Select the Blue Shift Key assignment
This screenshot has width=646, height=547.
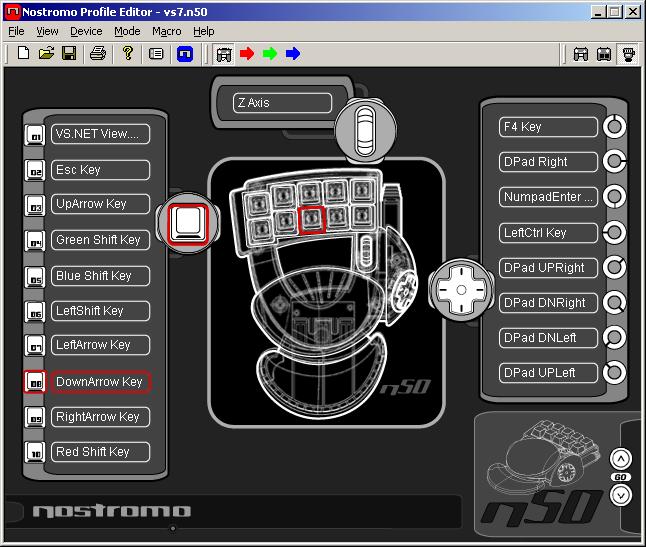(x=101, y=276)
